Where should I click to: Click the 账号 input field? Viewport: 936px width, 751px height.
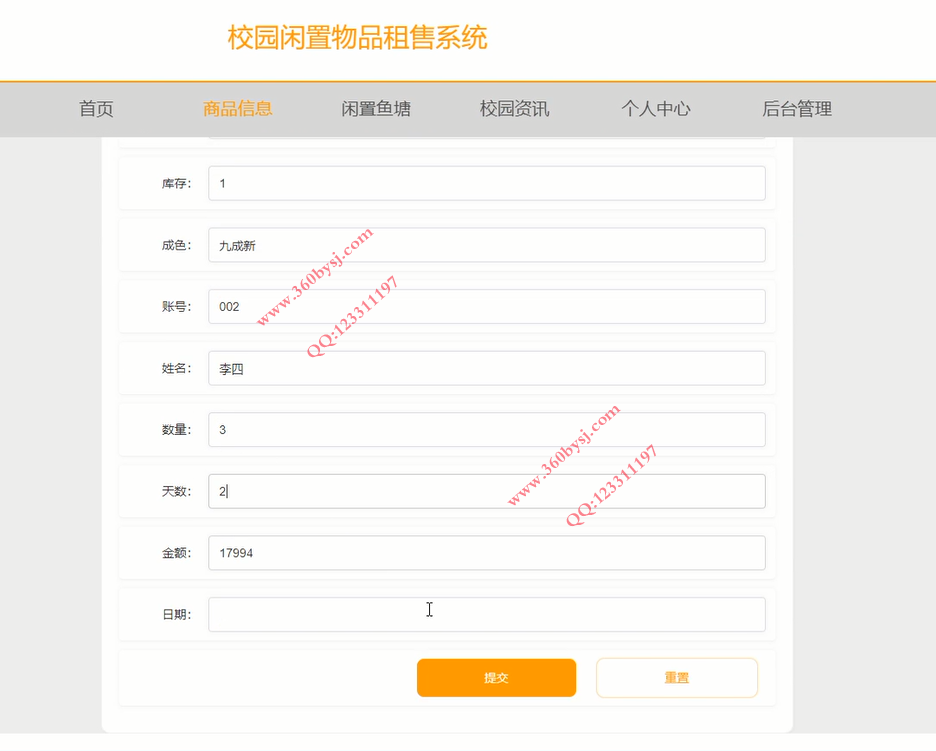point(487,307)
